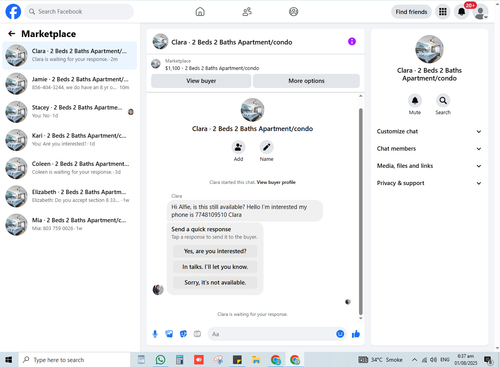Go to the Home feed icon
500x367 pixels.
(200, 12)
